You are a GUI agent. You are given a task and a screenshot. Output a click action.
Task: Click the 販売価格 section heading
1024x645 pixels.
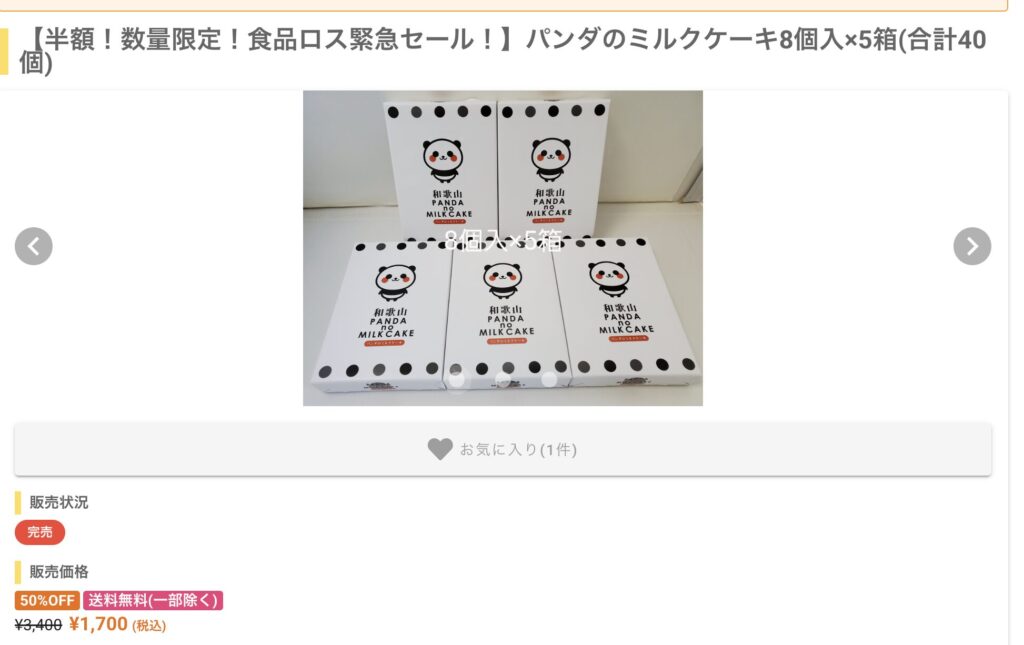point(58,572)
